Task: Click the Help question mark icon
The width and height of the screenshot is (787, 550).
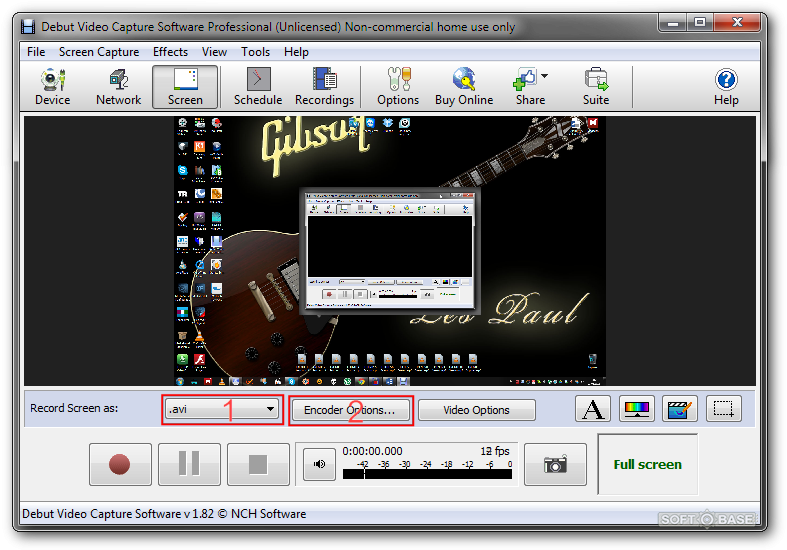Action: point(726,79)
